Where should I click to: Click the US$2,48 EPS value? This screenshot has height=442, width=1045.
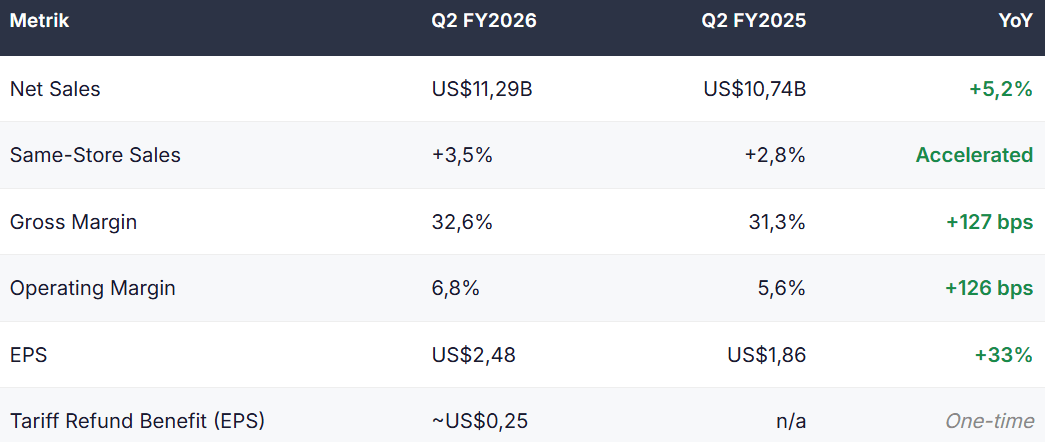473,355
